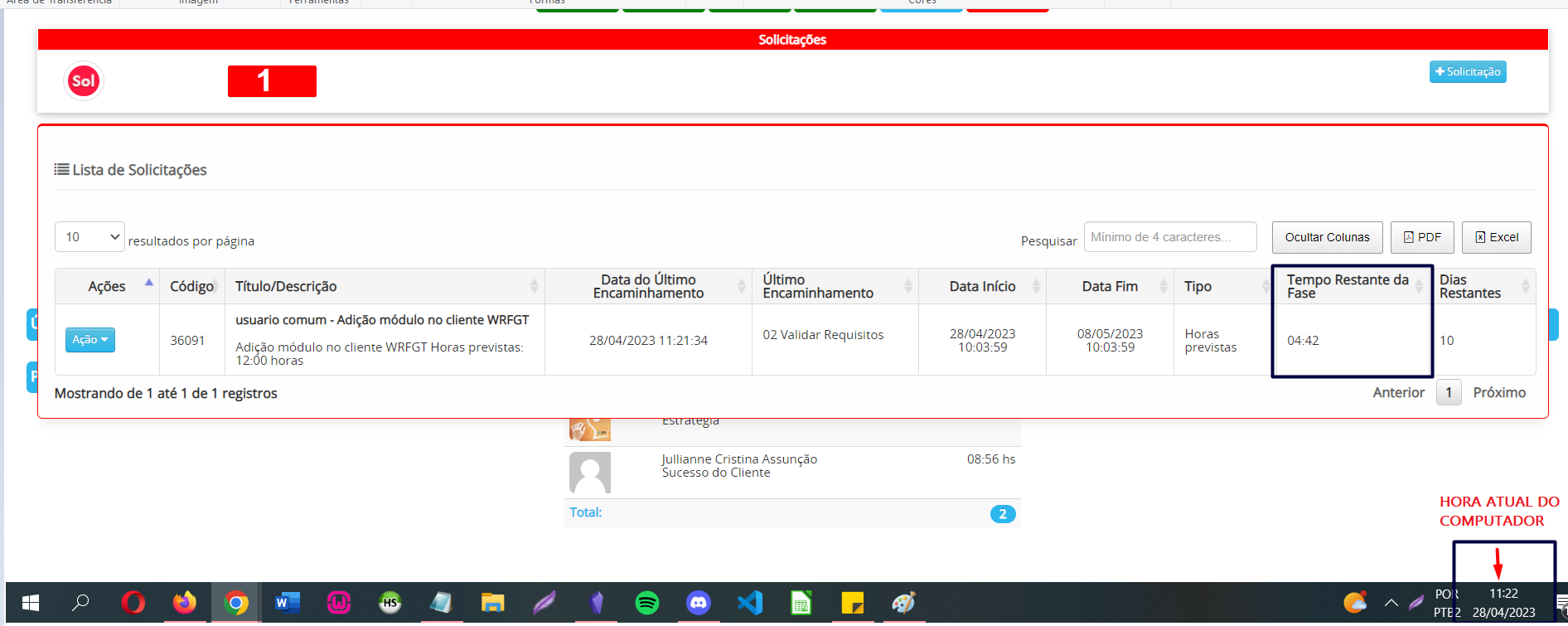Click the red Sol logo icon
The image size is (1568, 626).
[x=84, y=81]
